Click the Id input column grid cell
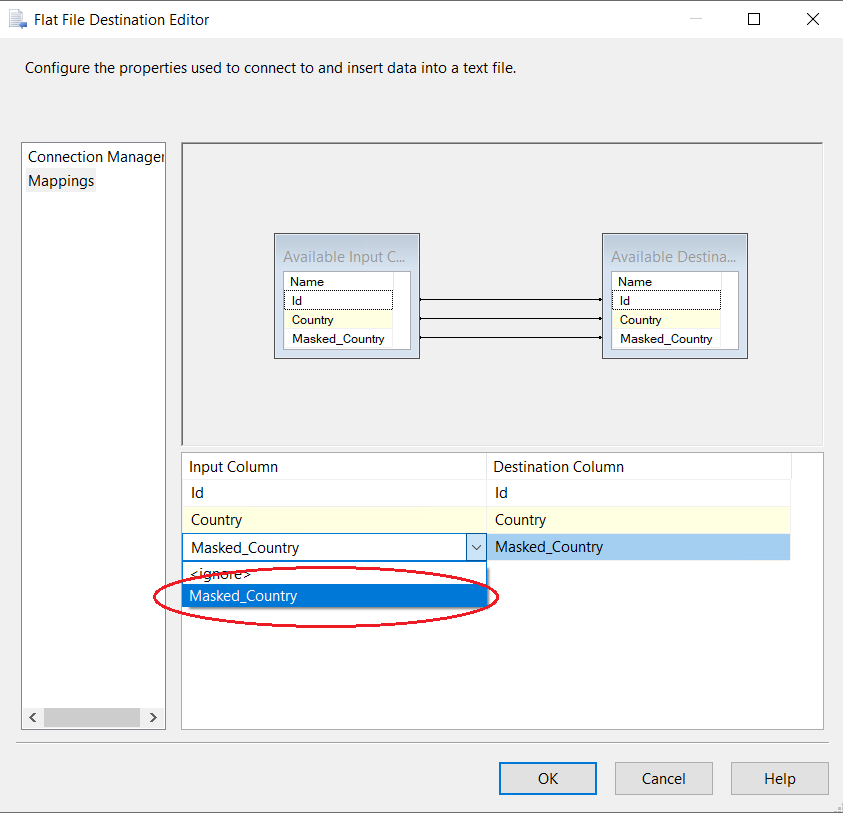Screen dimensions: 843x813 point(334,493)
